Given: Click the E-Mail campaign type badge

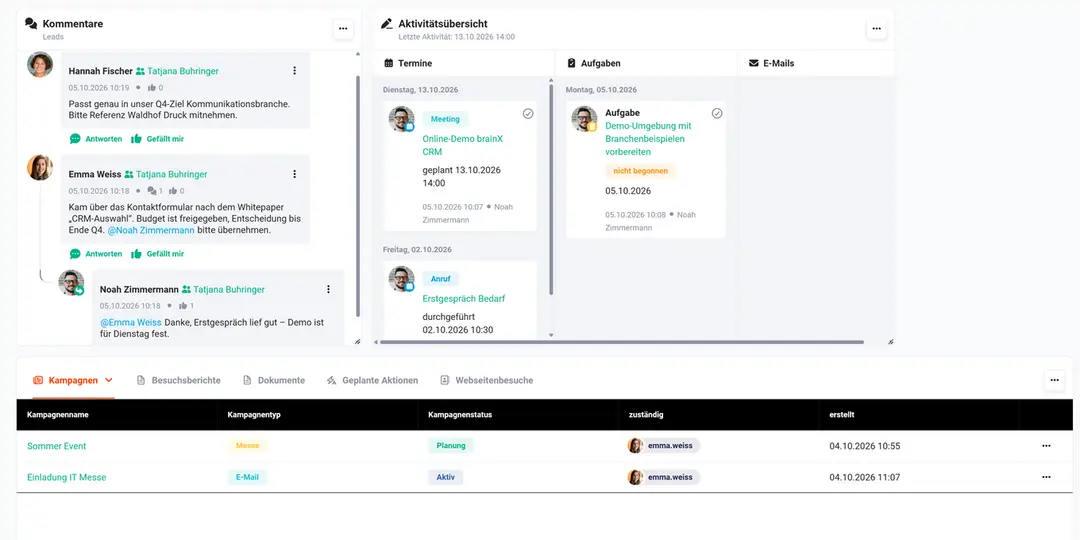Looking at the screenshot, I should [x=247, y=477].
